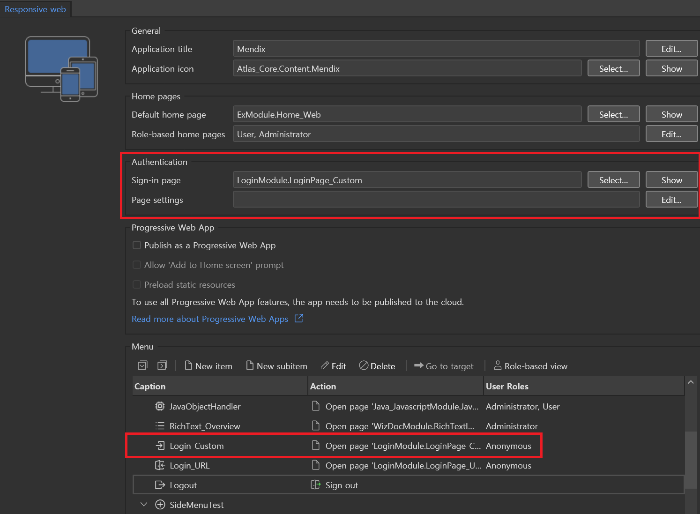Click the Application title field containing Mendix
The image size is (700, 514).
point(436,49)
